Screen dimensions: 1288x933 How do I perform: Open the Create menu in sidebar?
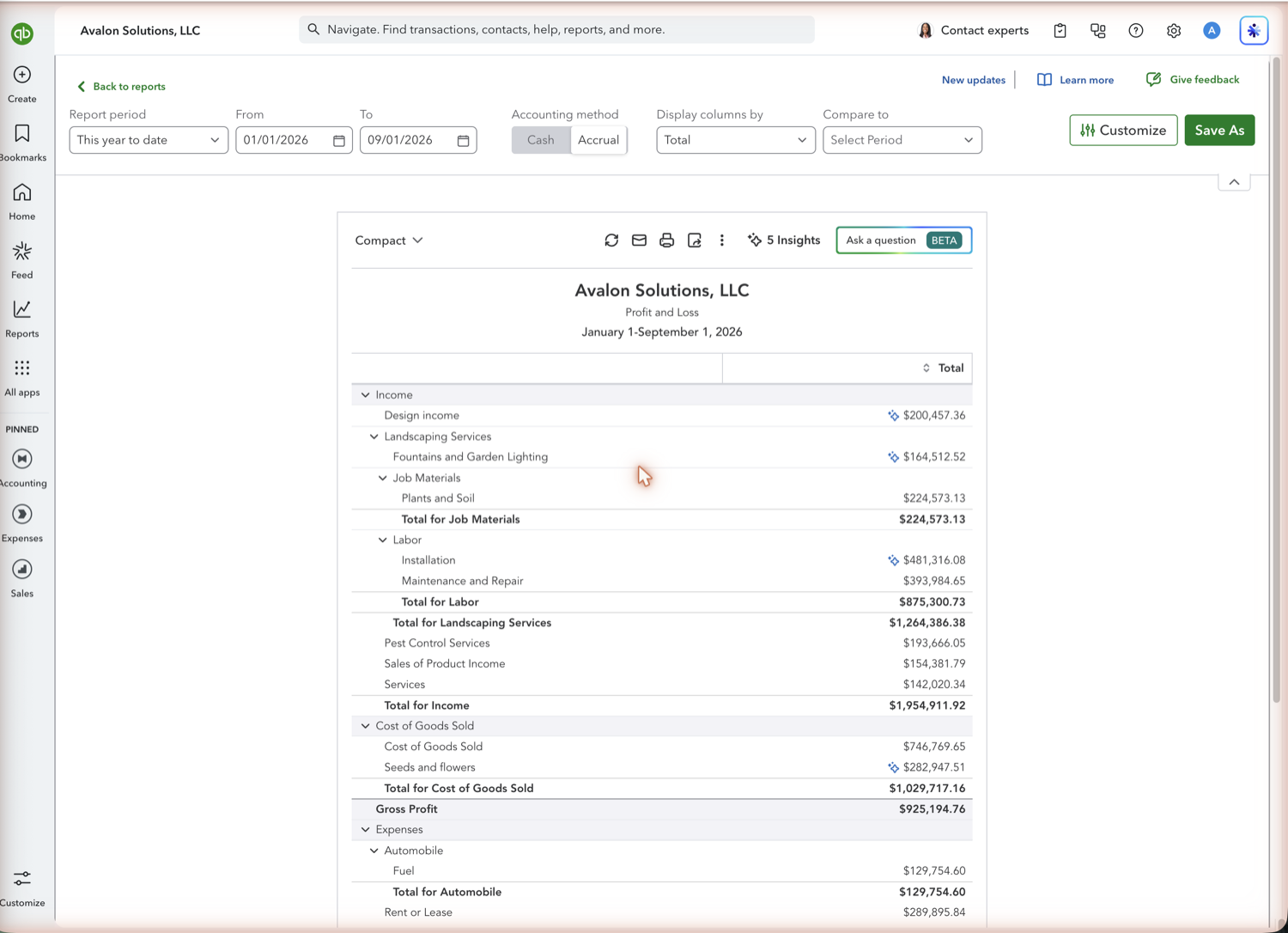pos(22,83)
